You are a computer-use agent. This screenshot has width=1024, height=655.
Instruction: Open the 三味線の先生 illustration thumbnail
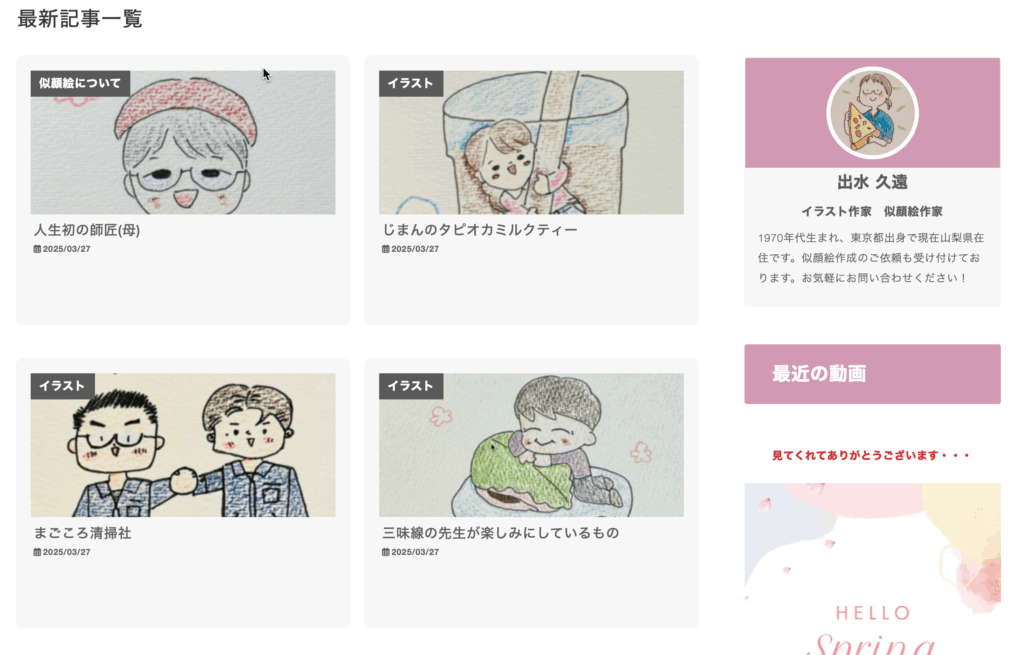[x=531, y=445]
